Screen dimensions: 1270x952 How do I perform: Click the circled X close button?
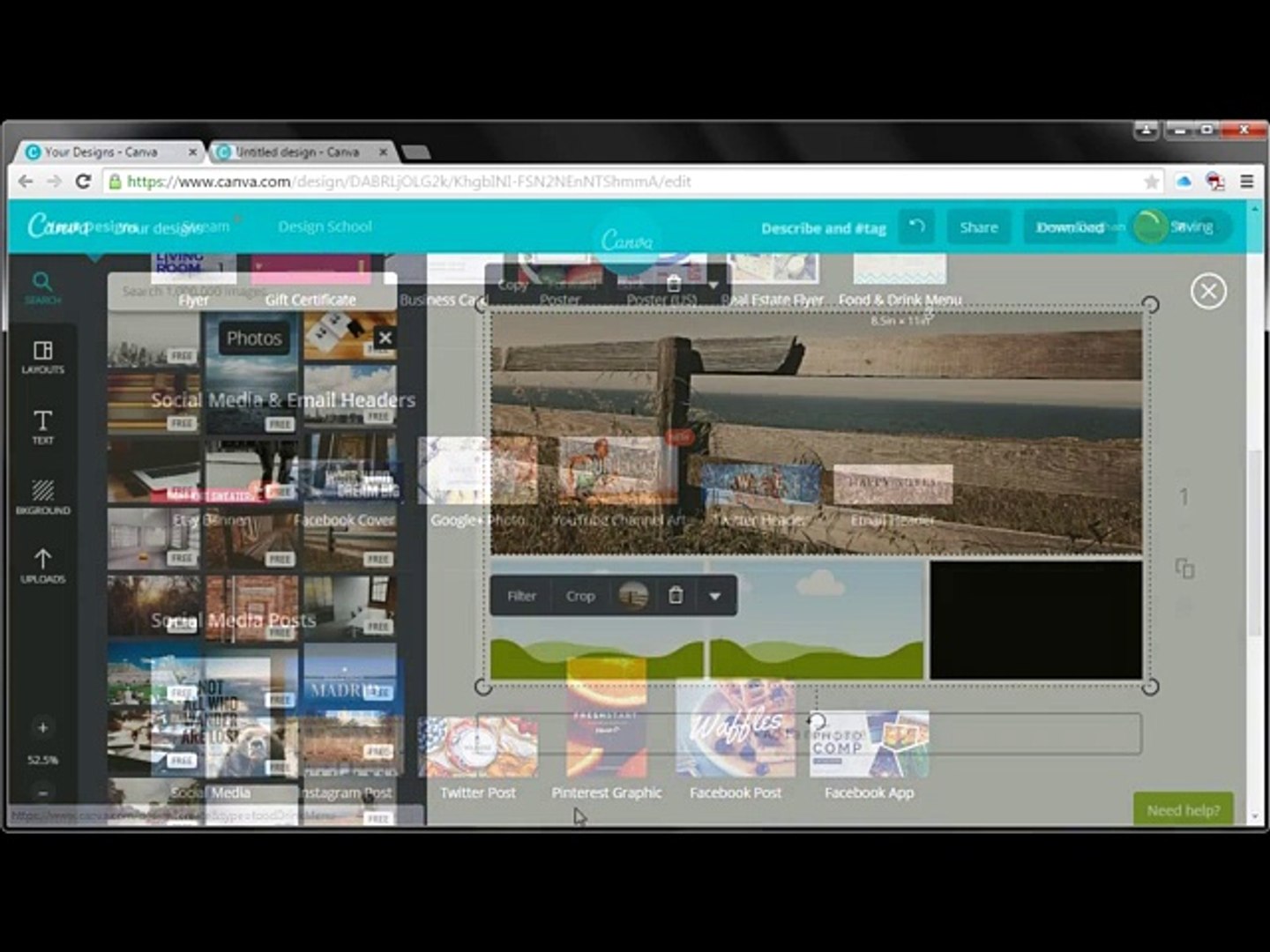[x=1208, y=291]
